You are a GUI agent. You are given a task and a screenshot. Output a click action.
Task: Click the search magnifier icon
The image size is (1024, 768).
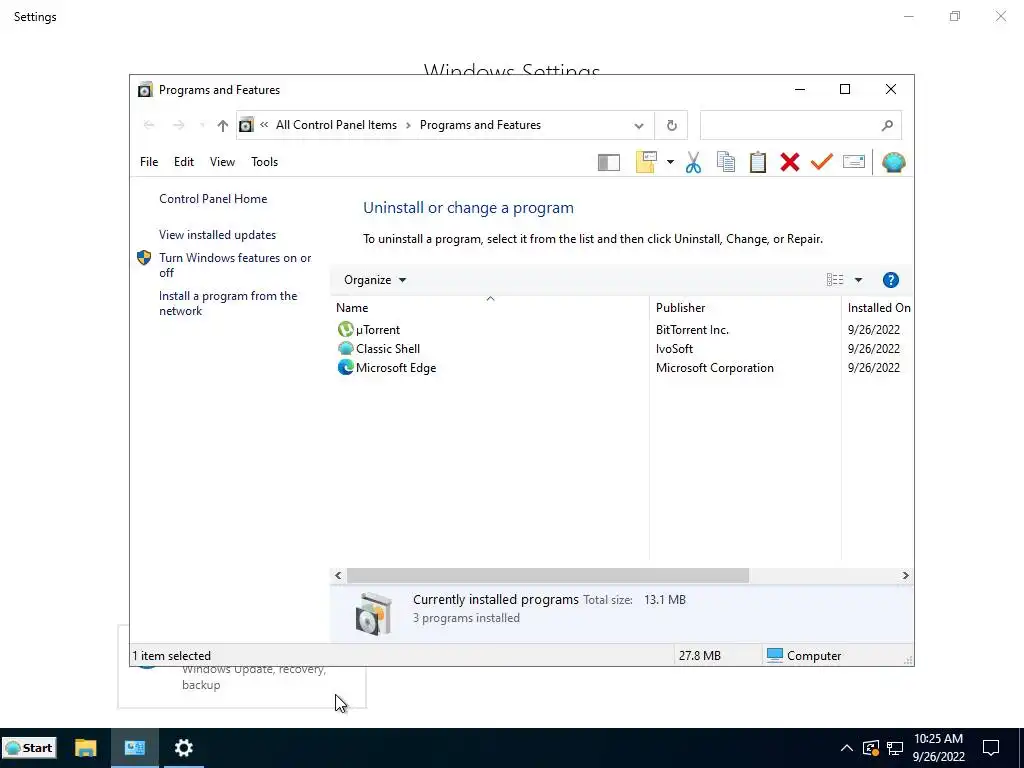point(887,125)
